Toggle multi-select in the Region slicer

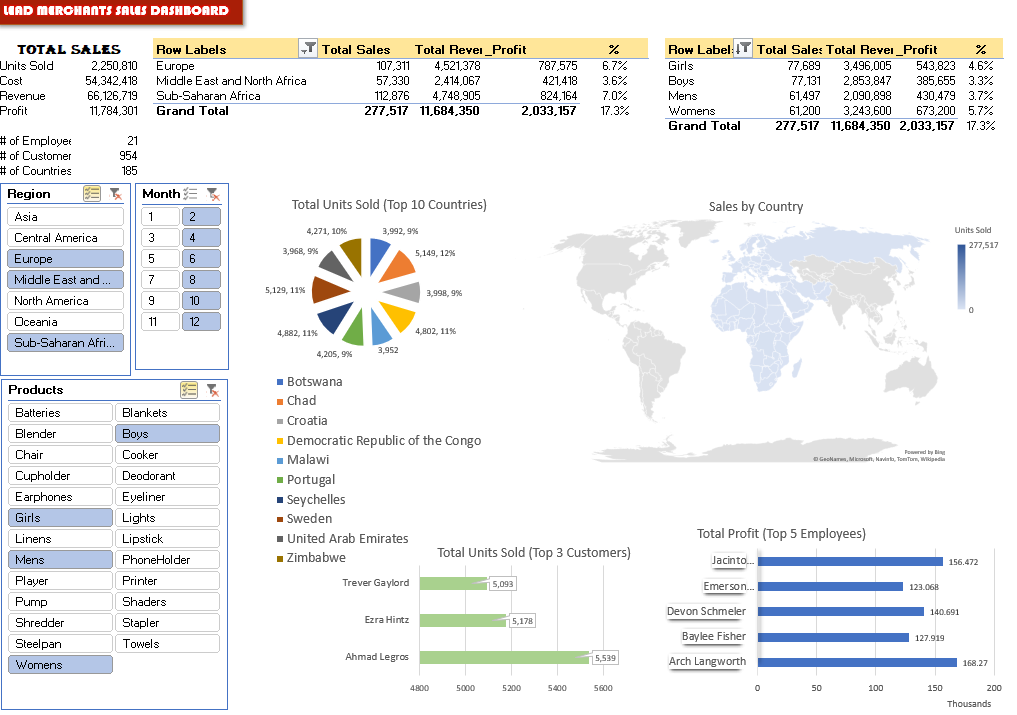pyautogui.click(x=92, y=194)
